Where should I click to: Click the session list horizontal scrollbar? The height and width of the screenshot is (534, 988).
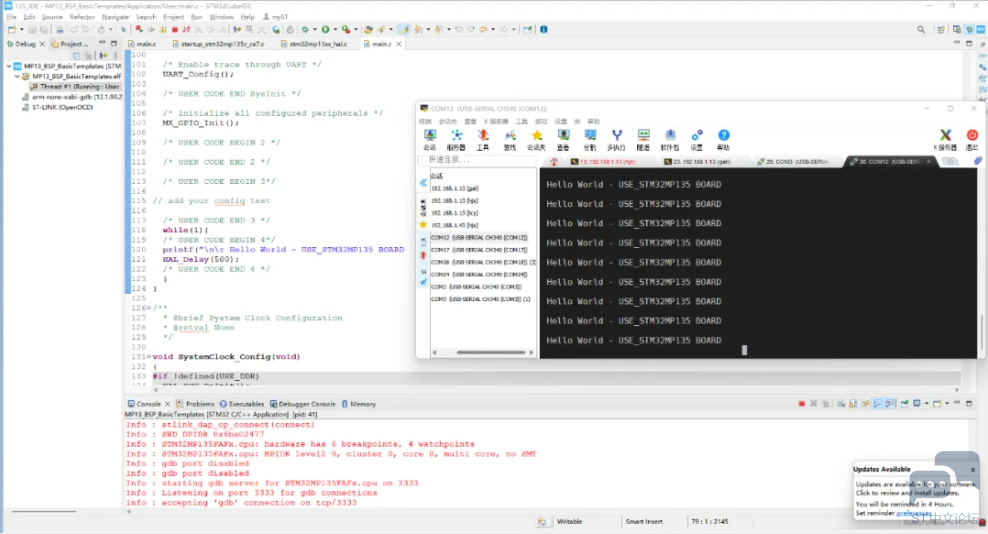tap(490, 352)
